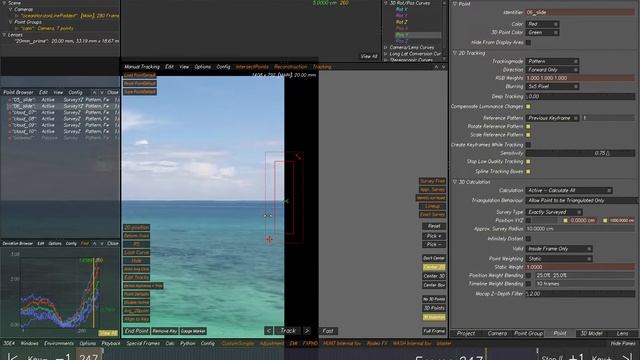Click the Full Frame button
The image size is (640, 360).
(x=433, y=331)
